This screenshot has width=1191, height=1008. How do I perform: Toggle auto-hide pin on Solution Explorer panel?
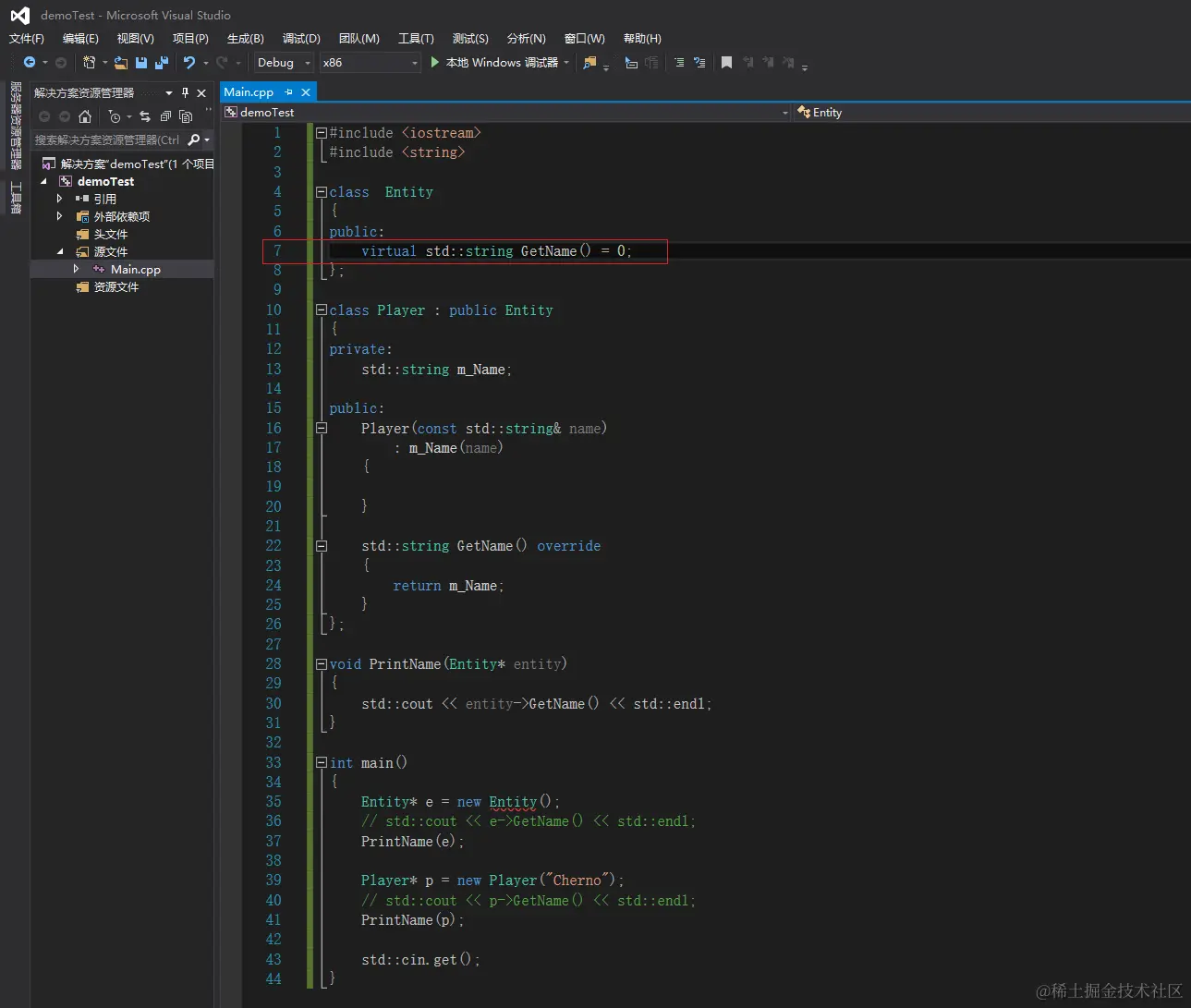(185, 92)
